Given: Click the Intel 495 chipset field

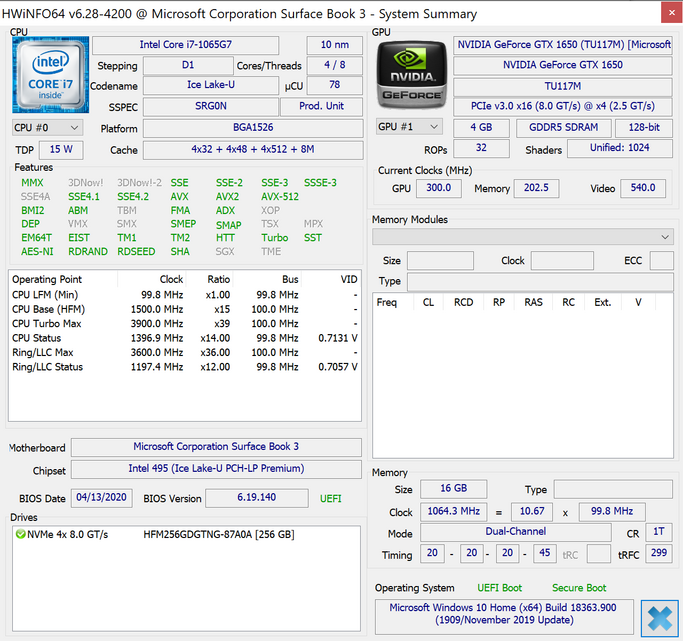Looking at the screenshot, I should tap(216, 470).
